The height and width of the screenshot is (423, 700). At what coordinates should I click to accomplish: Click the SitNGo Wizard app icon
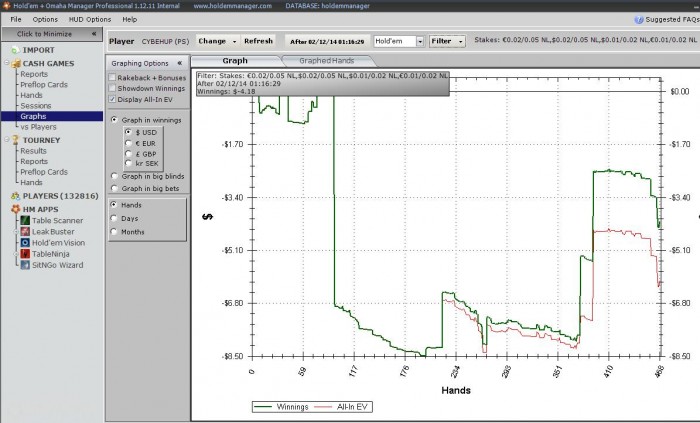pos(25,265)
